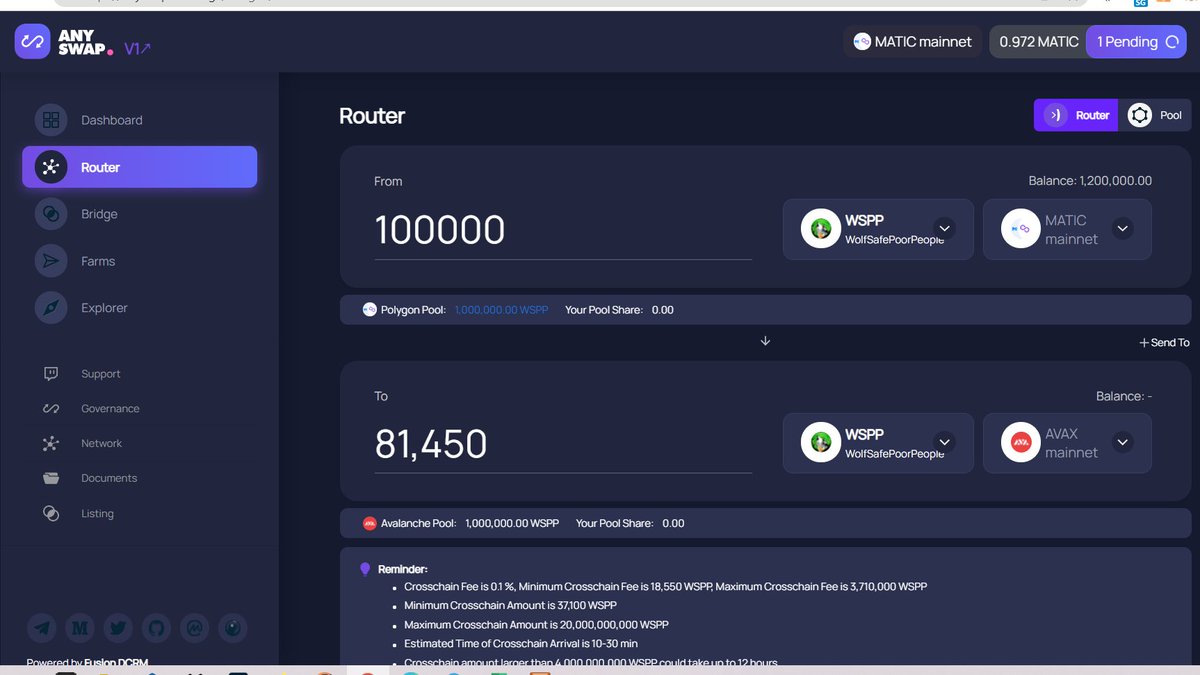Switch to the Router tab
This screenshot has height=675, width=1200.
1076,115
